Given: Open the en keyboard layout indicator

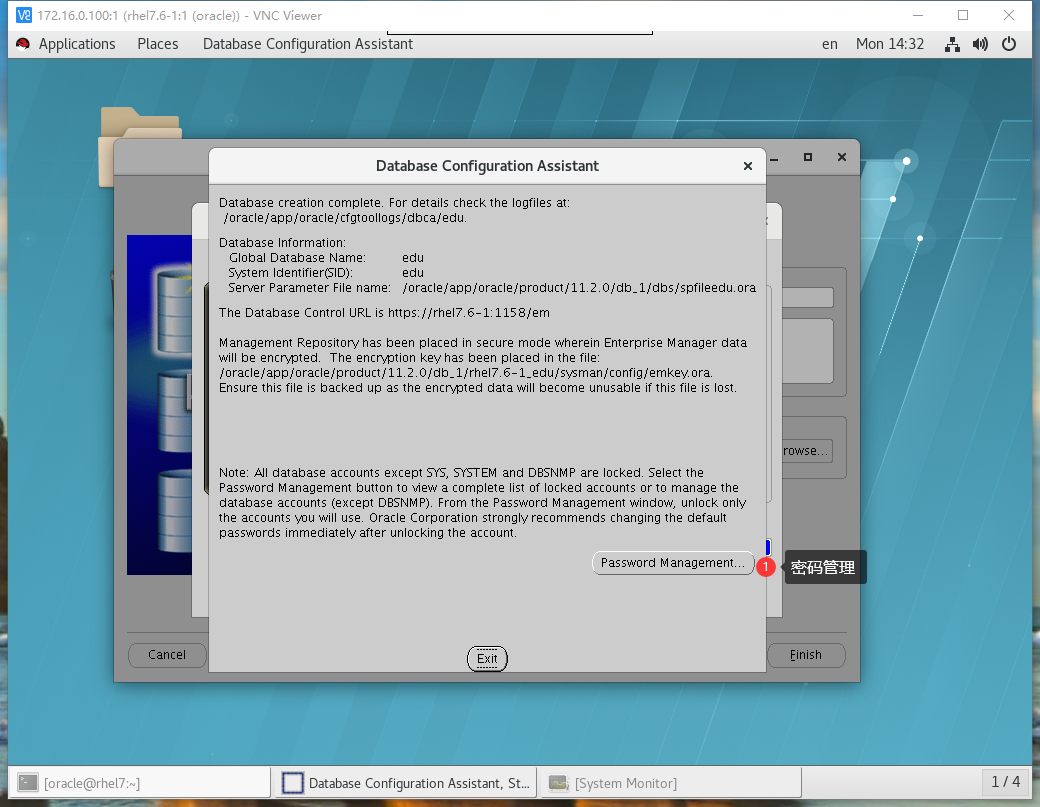Looking at the screenshot, I should (x=830, y=44).
